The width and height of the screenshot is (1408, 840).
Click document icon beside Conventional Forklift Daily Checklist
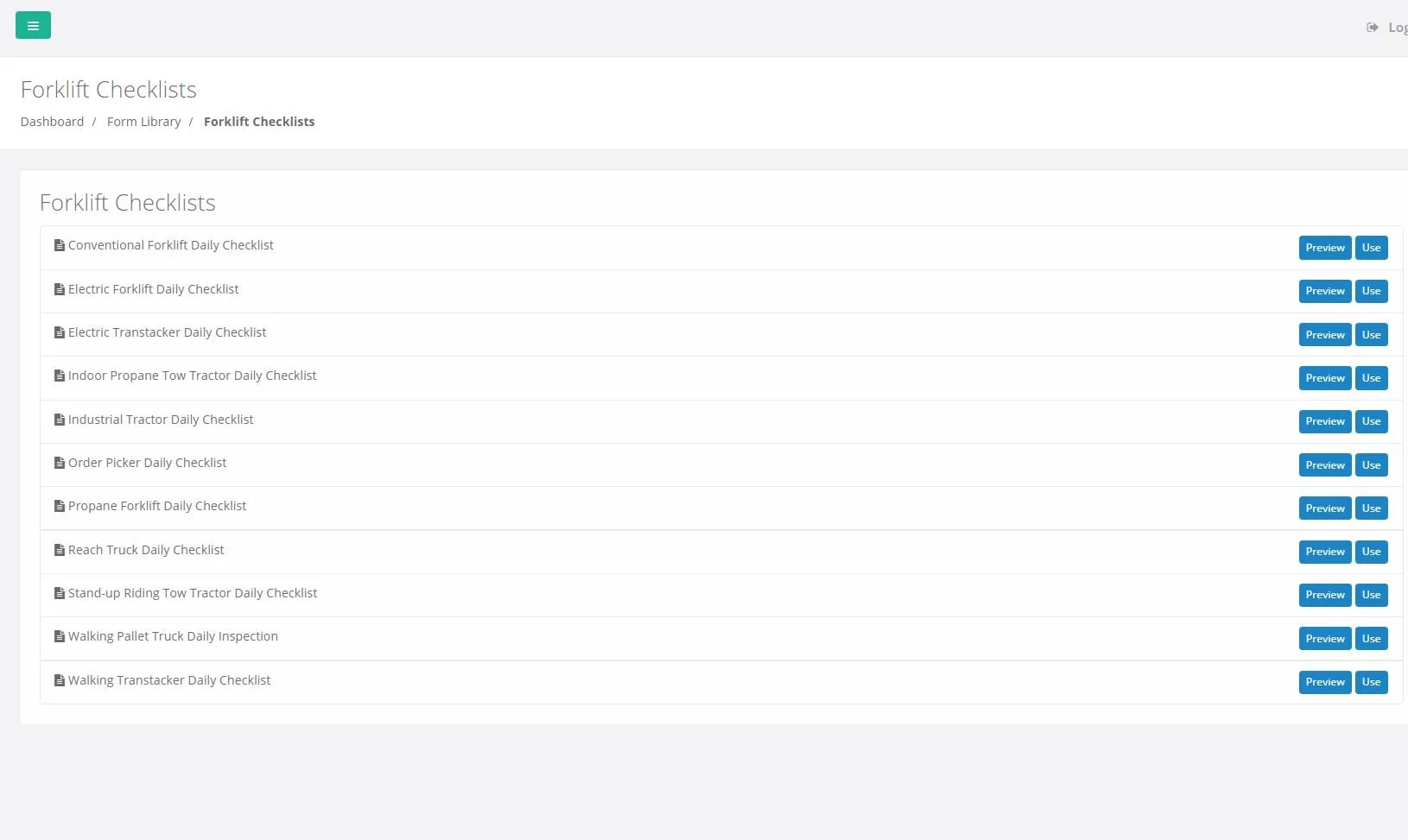point(60,246)
